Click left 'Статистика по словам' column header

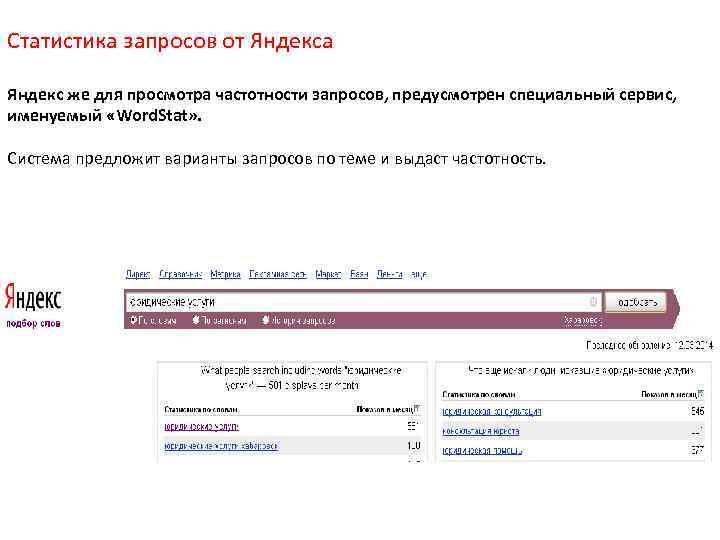(201, 409)
